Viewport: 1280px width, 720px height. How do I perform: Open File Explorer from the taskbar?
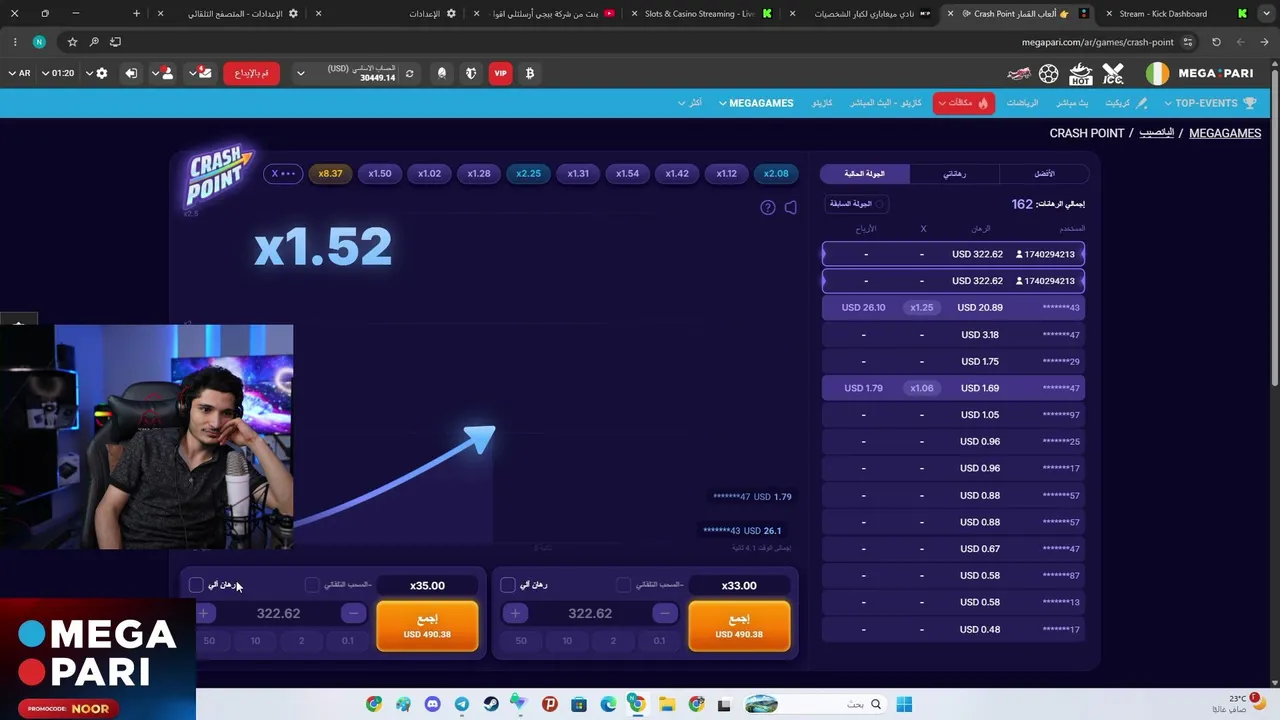[x=666, y=704]
